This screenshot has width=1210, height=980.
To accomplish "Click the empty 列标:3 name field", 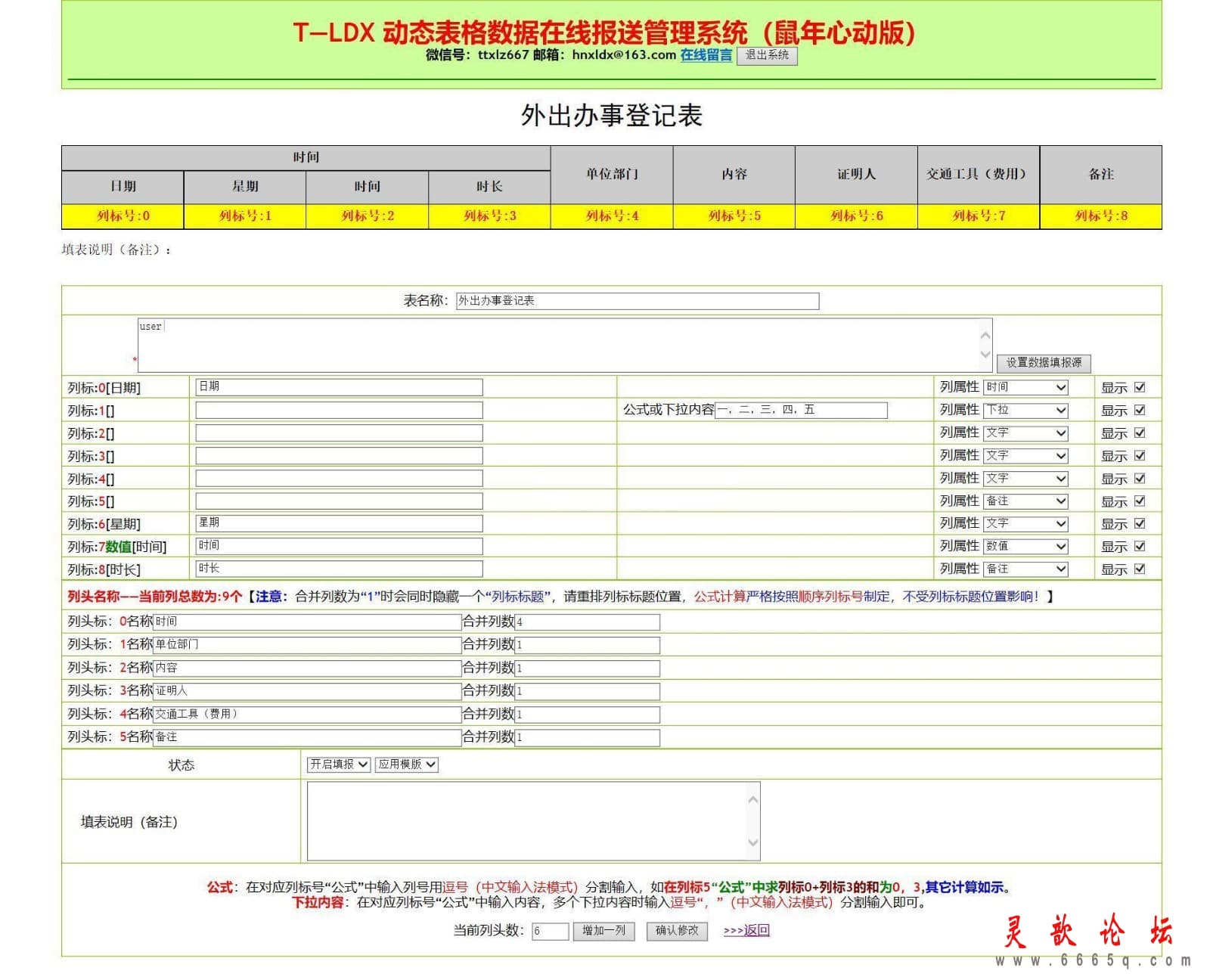I will point(339,455).
